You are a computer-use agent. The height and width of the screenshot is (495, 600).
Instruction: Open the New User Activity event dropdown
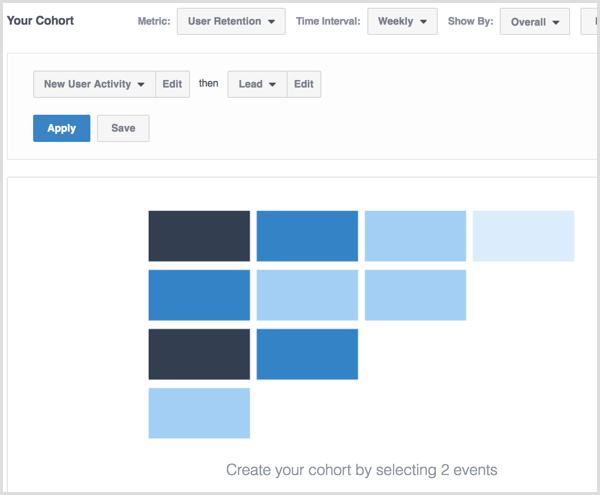point(95,85)
